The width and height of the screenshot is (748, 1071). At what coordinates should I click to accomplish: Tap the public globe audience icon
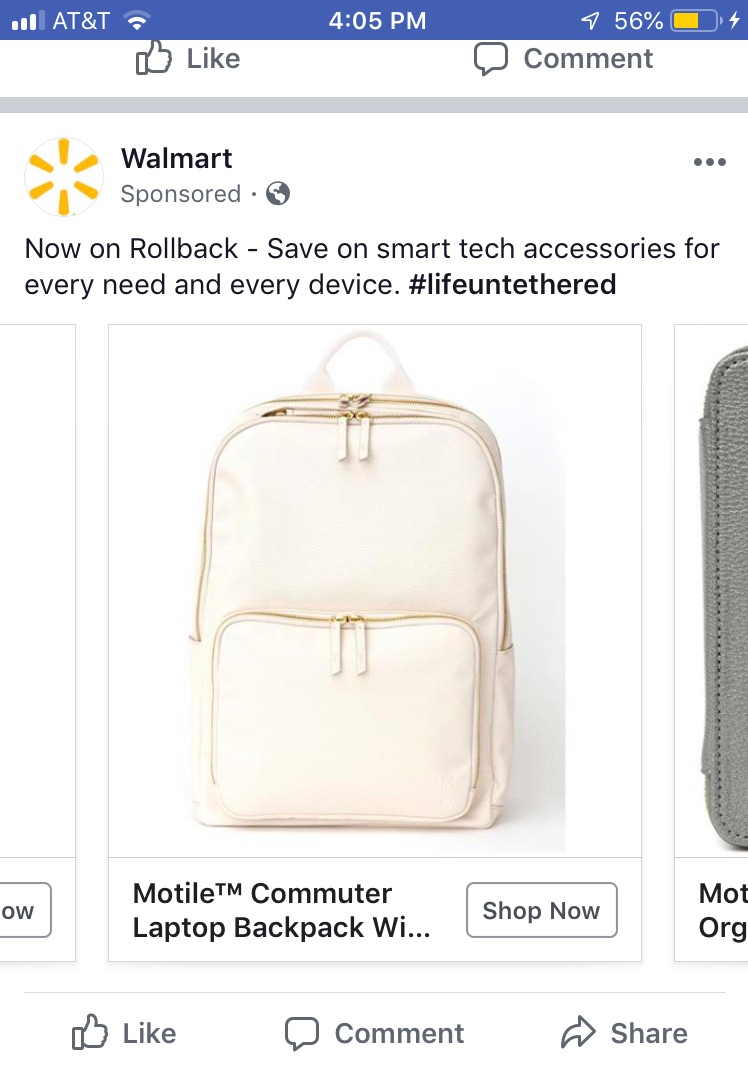click(x=278, y=193)
